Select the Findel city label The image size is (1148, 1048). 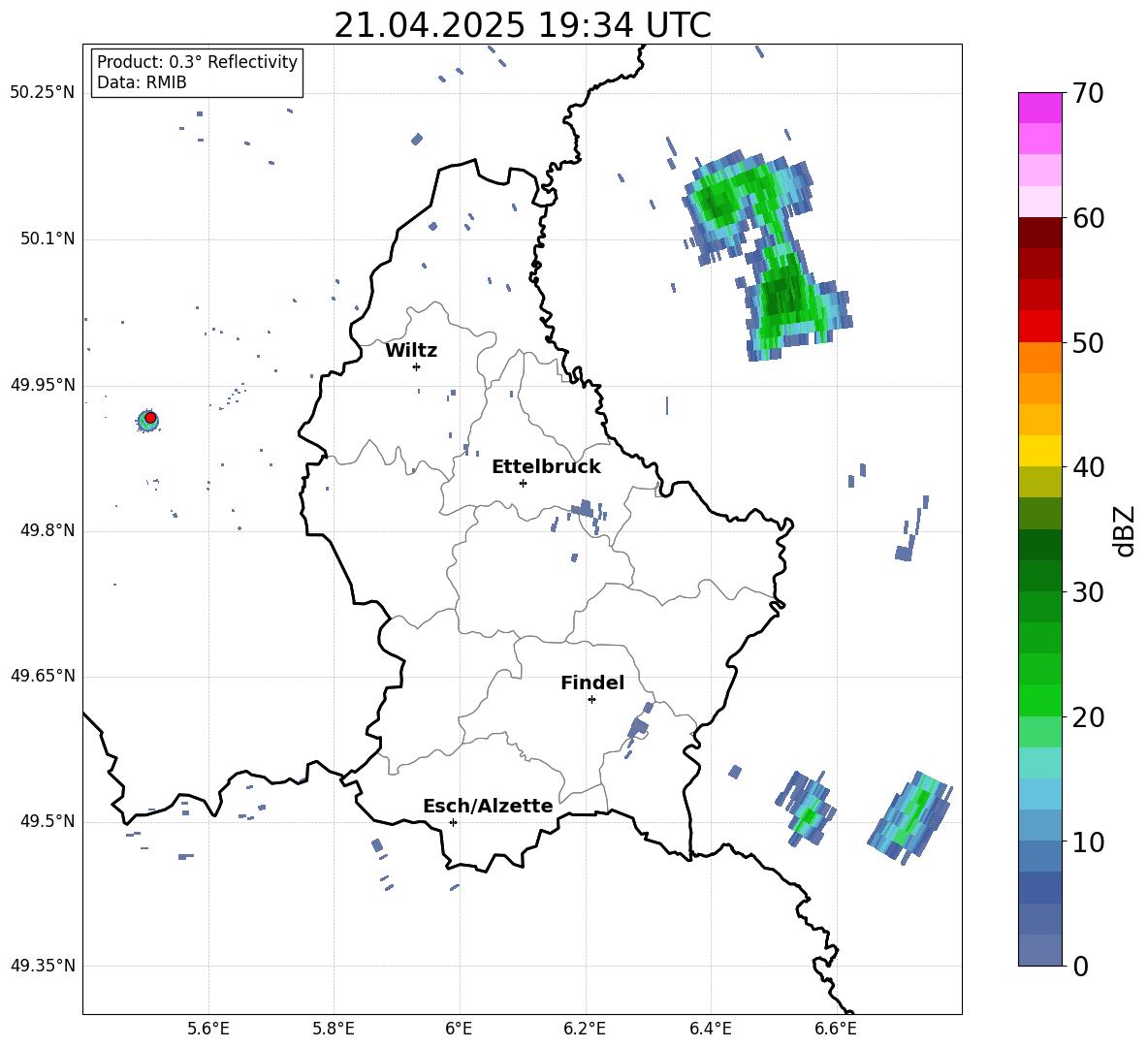click(x=592, y=683)
